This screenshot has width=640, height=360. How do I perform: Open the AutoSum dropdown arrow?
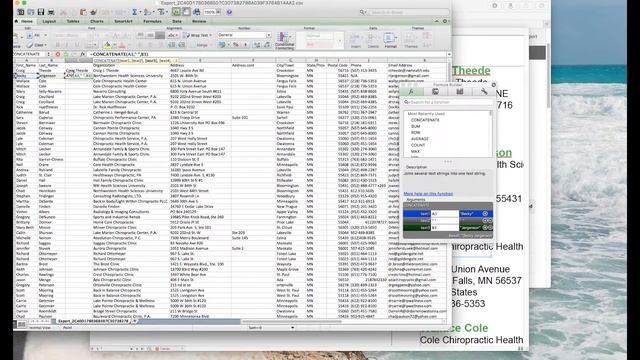tap(140, 12)
